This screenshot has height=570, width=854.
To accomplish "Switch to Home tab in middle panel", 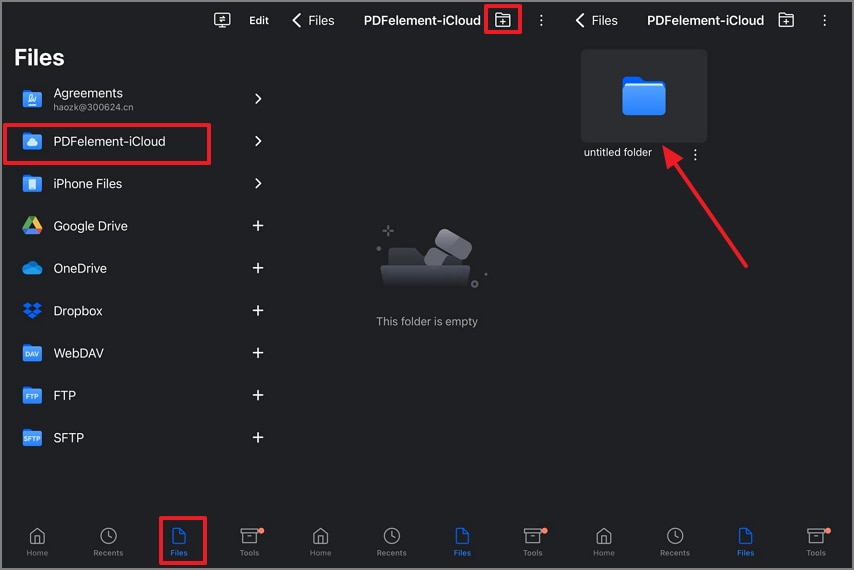I will pyautogui.click(x=320, y=542).
